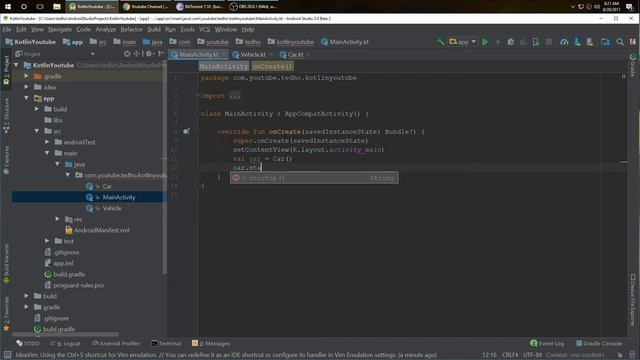This screenshot has height=360, width=640.
Task: Click onCreate() breadcrumb above the code
Action: [x=272, y=66]
